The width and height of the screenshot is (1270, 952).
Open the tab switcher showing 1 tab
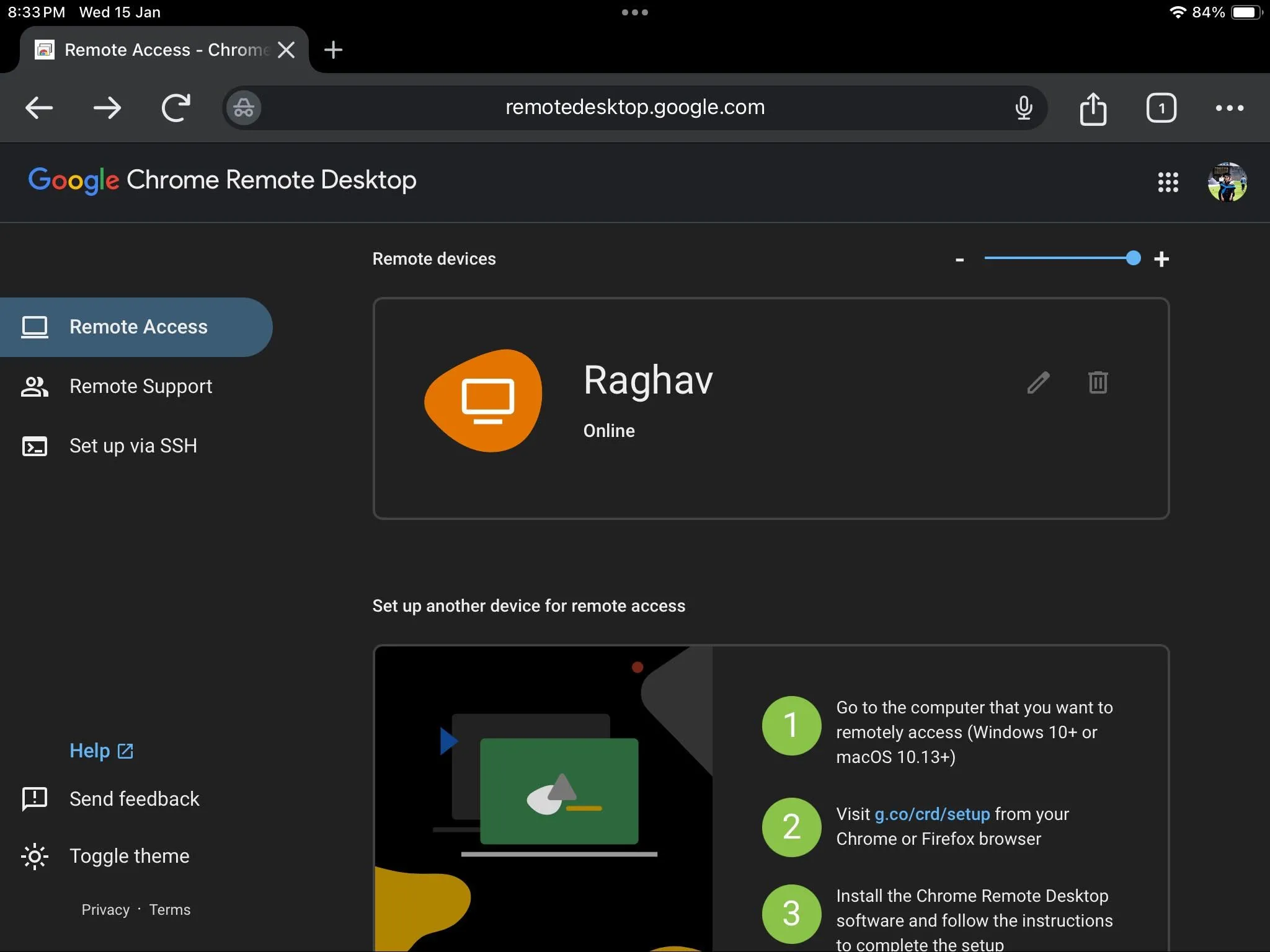1161,108
